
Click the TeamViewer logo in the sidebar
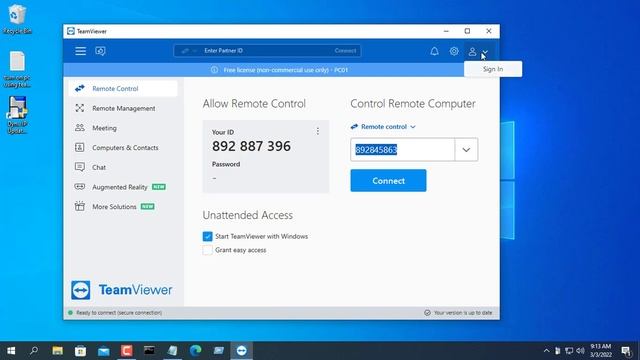point(122,290)
